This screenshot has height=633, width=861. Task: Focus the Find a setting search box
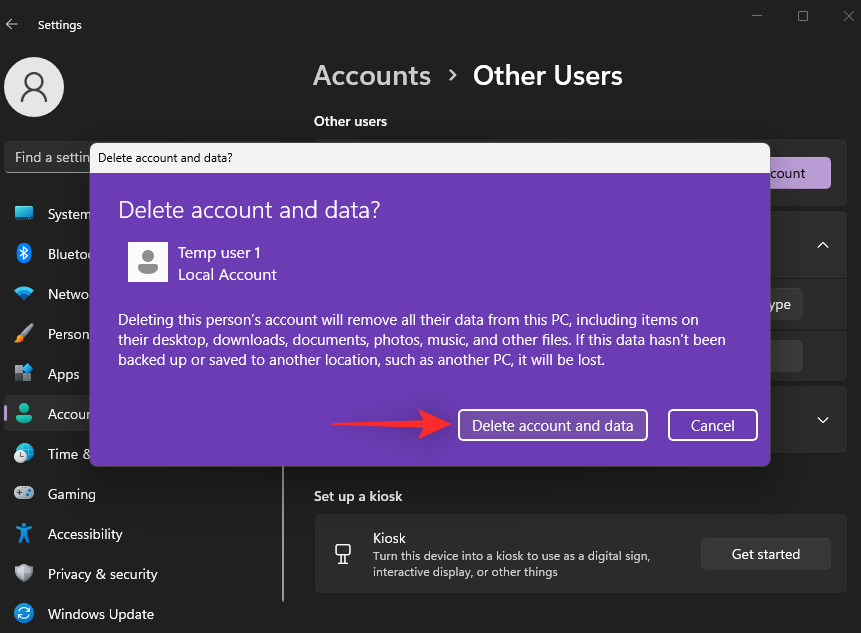(47, 158)
